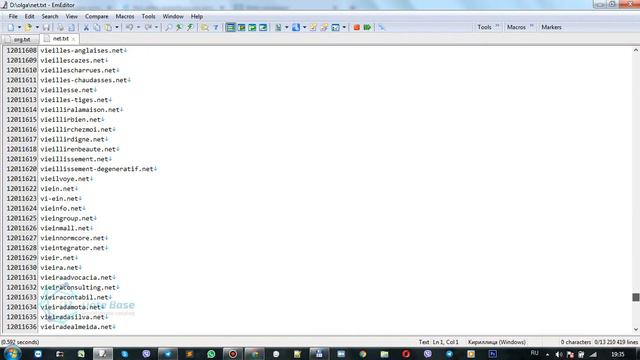The height and width of the screenshot is (360, 640).
Task: Click the Open file toolbar icon
Action: pos(28,27)
